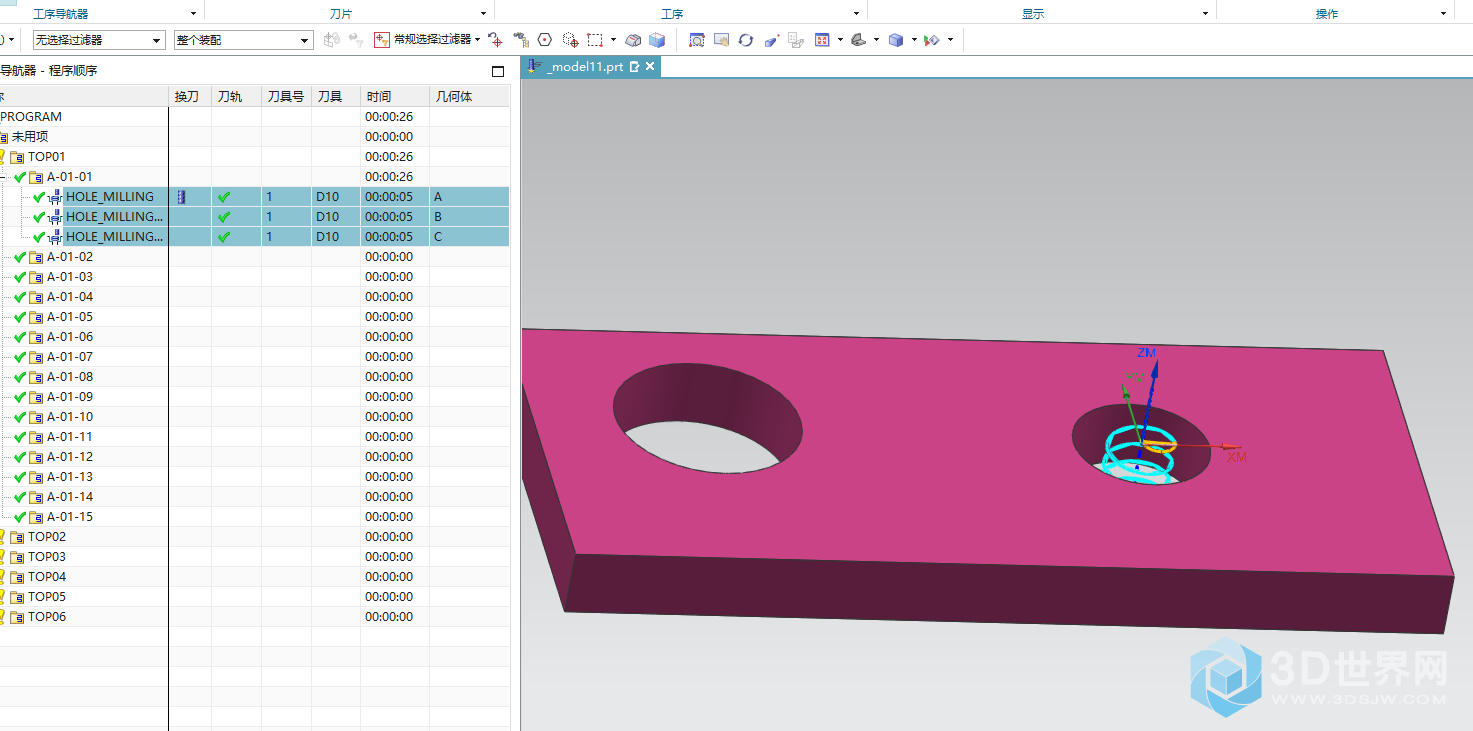Expand the 刀片 ribbon group arrow
This screenshot has height=731, width=1473.
[x=484, y=14]
